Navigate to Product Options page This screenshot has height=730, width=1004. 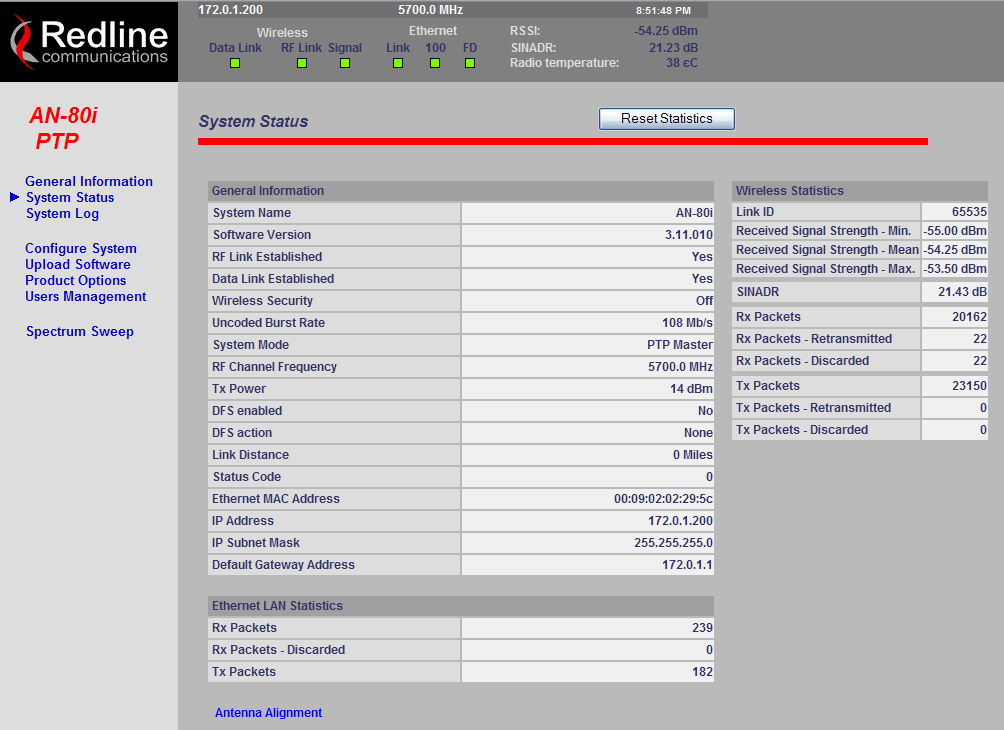coord(76,281)
